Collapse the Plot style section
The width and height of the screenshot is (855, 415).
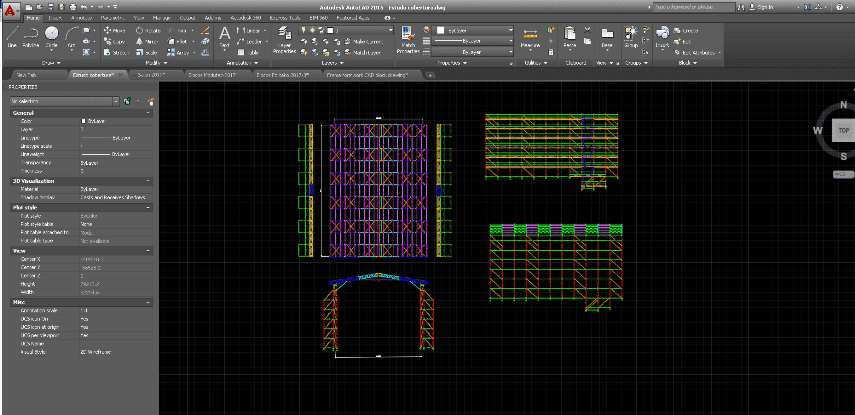148,207
